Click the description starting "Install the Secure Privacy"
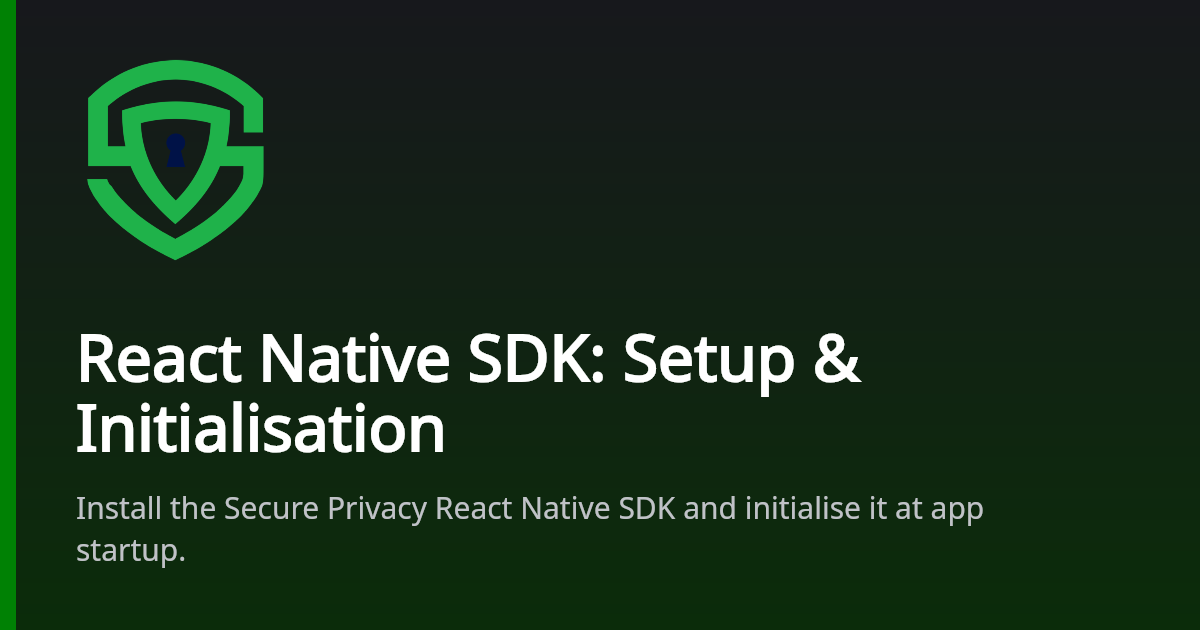1200x630 pixels. point(530,529)
